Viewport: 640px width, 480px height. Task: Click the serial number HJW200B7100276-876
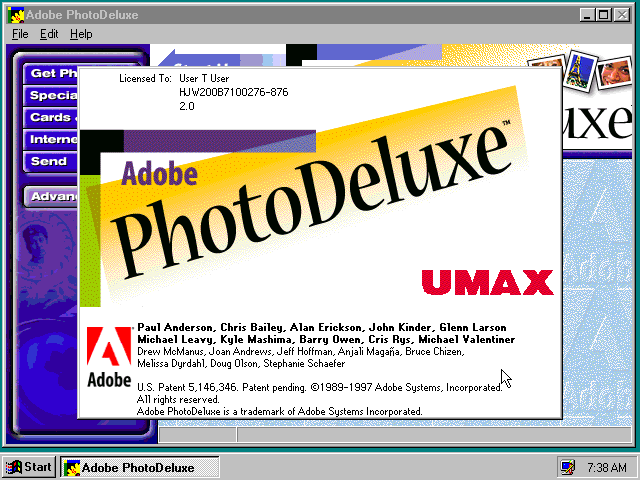tap(233, 92)
